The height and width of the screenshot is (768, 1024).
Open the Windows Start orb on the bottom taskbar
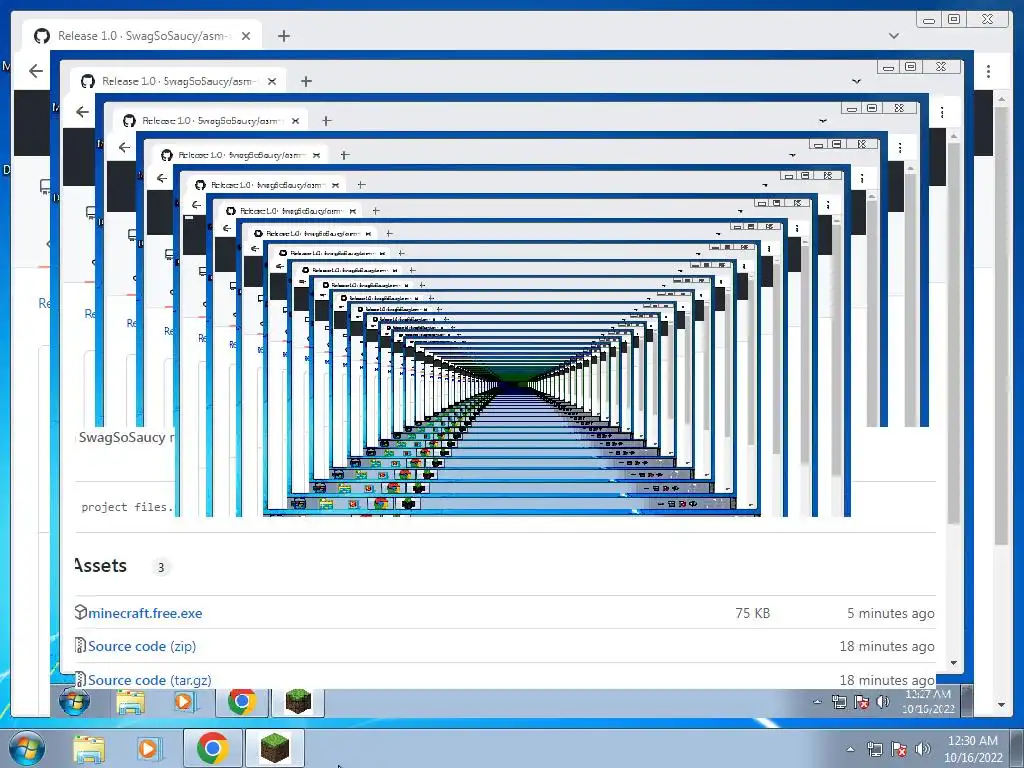(x=27, y=748)
